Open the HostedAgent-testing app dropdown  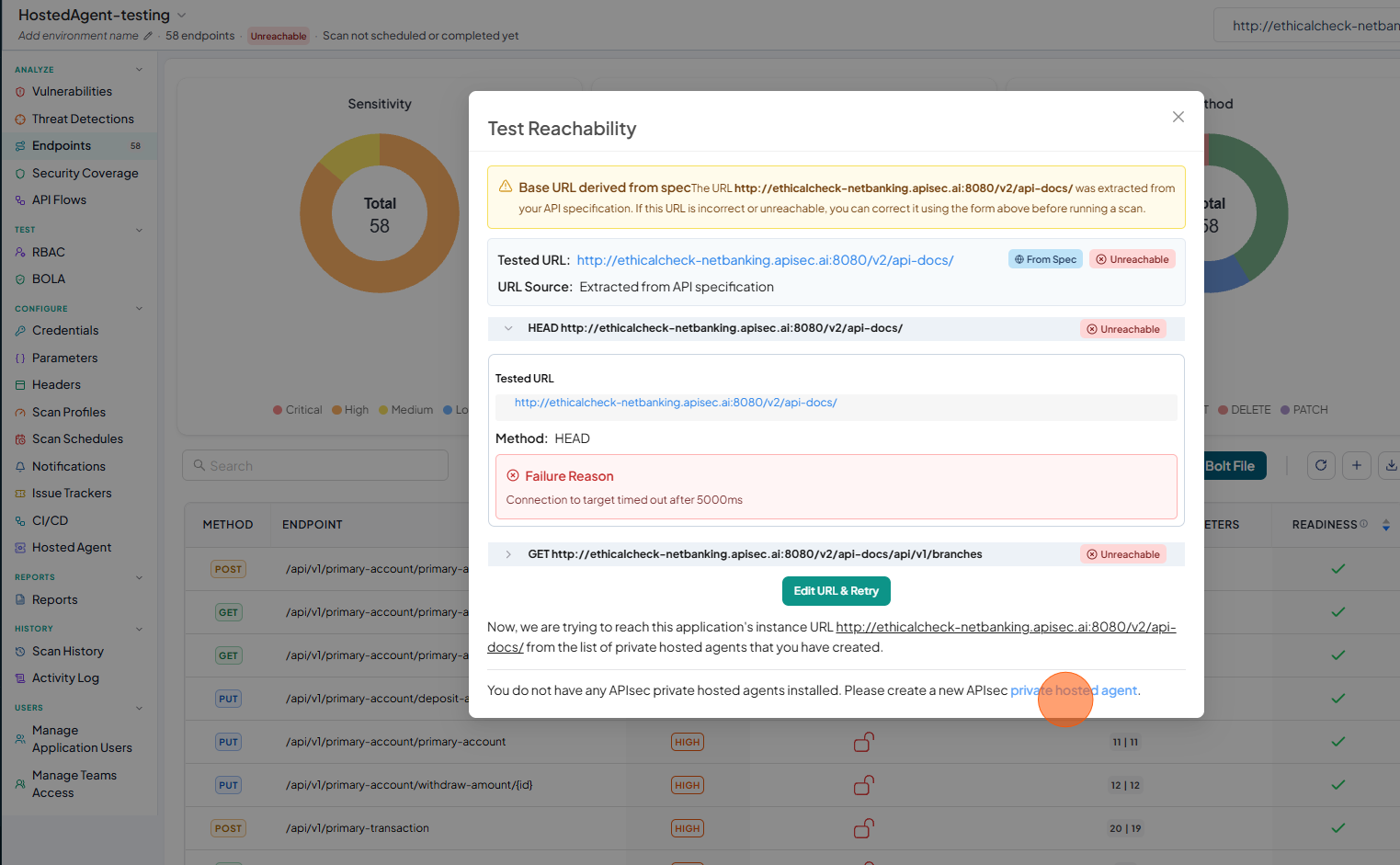coord(181,16)
